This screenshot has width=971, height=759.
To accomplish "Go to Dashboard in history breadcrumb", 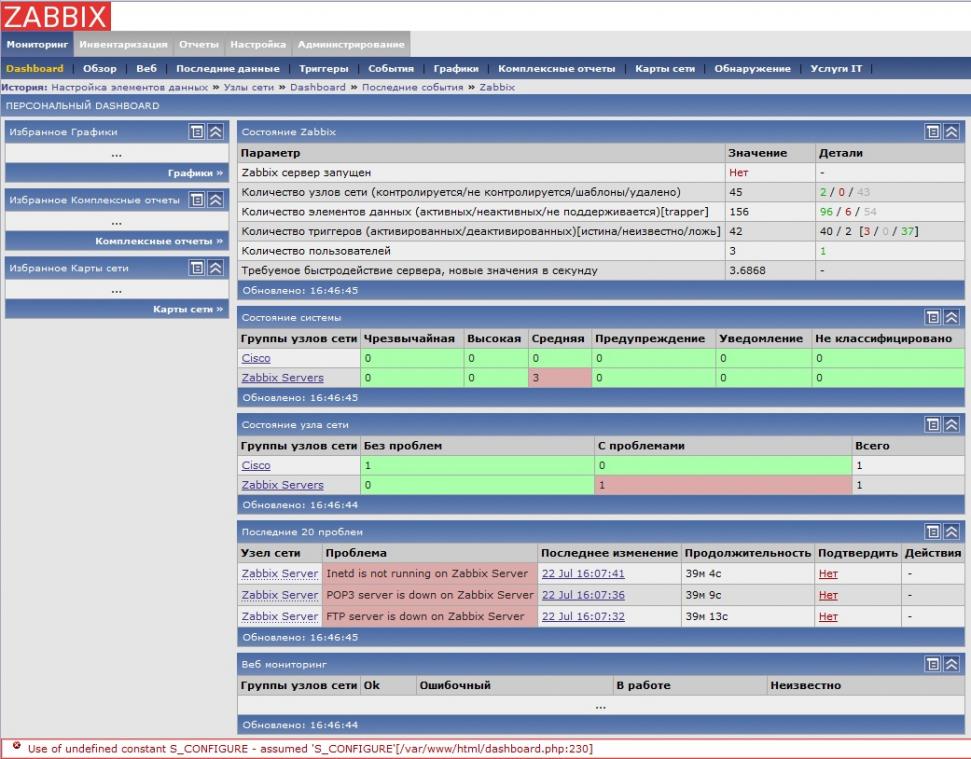I will tap(318, 87).
